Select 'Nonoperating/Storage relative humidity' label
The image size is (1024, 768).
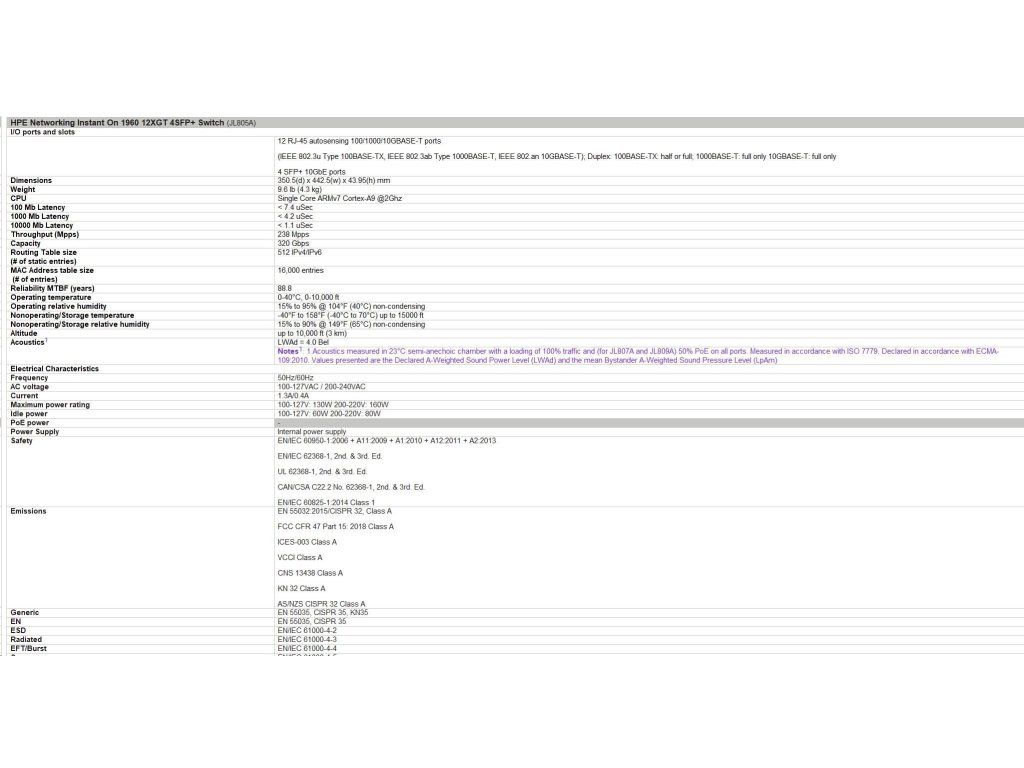80,325
